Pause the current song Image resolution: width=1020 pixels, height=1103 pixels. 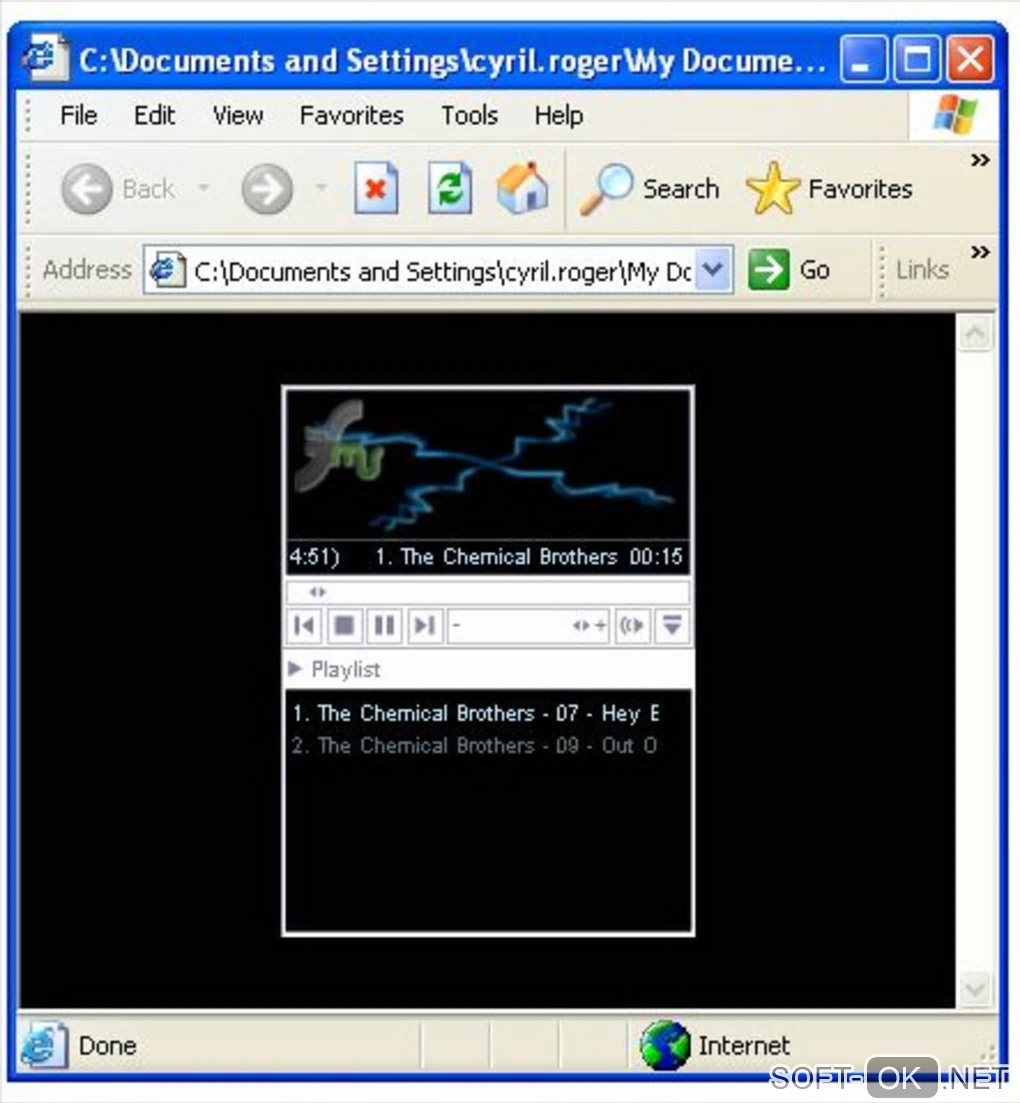point(384,625)
